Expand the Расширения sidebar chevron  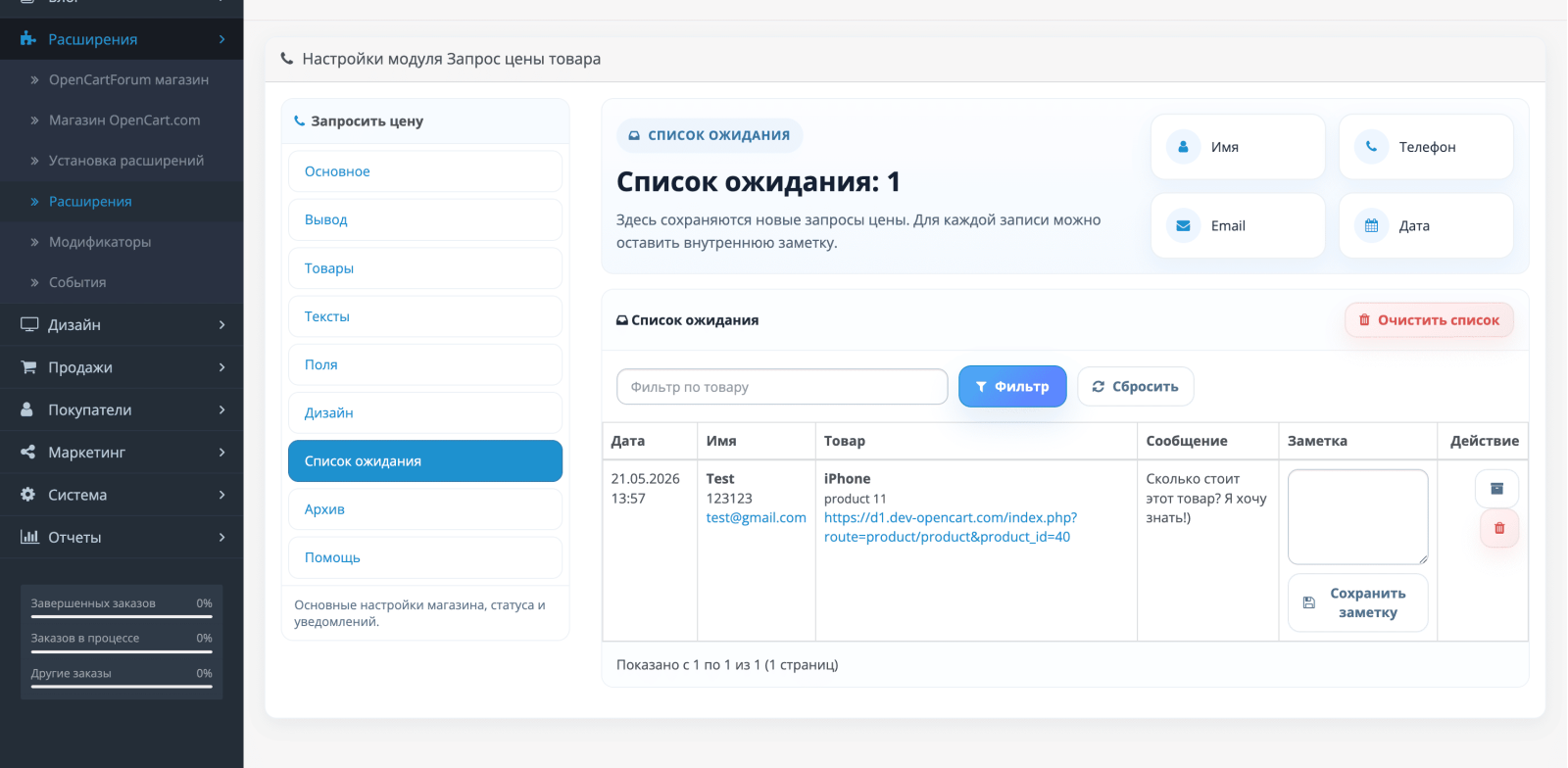(x=222, y=39)
